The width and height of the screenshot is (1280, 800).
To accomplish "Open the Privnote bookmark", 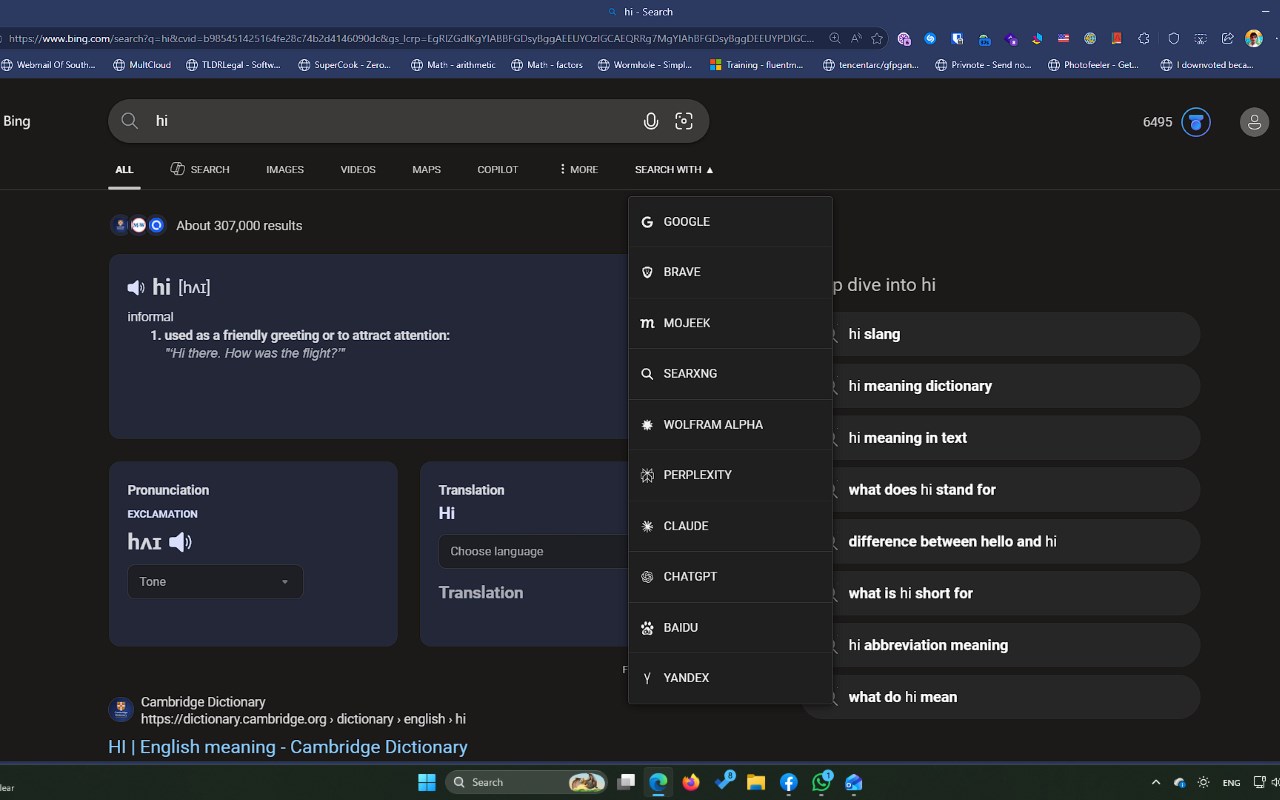I will pos(983,65).
